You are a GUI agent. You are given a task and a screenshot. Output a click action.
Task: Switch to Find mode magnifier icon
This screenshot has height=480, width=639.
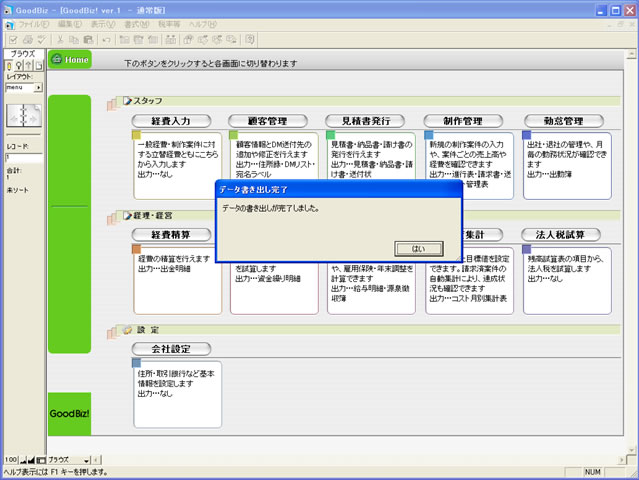pos(18,64)
